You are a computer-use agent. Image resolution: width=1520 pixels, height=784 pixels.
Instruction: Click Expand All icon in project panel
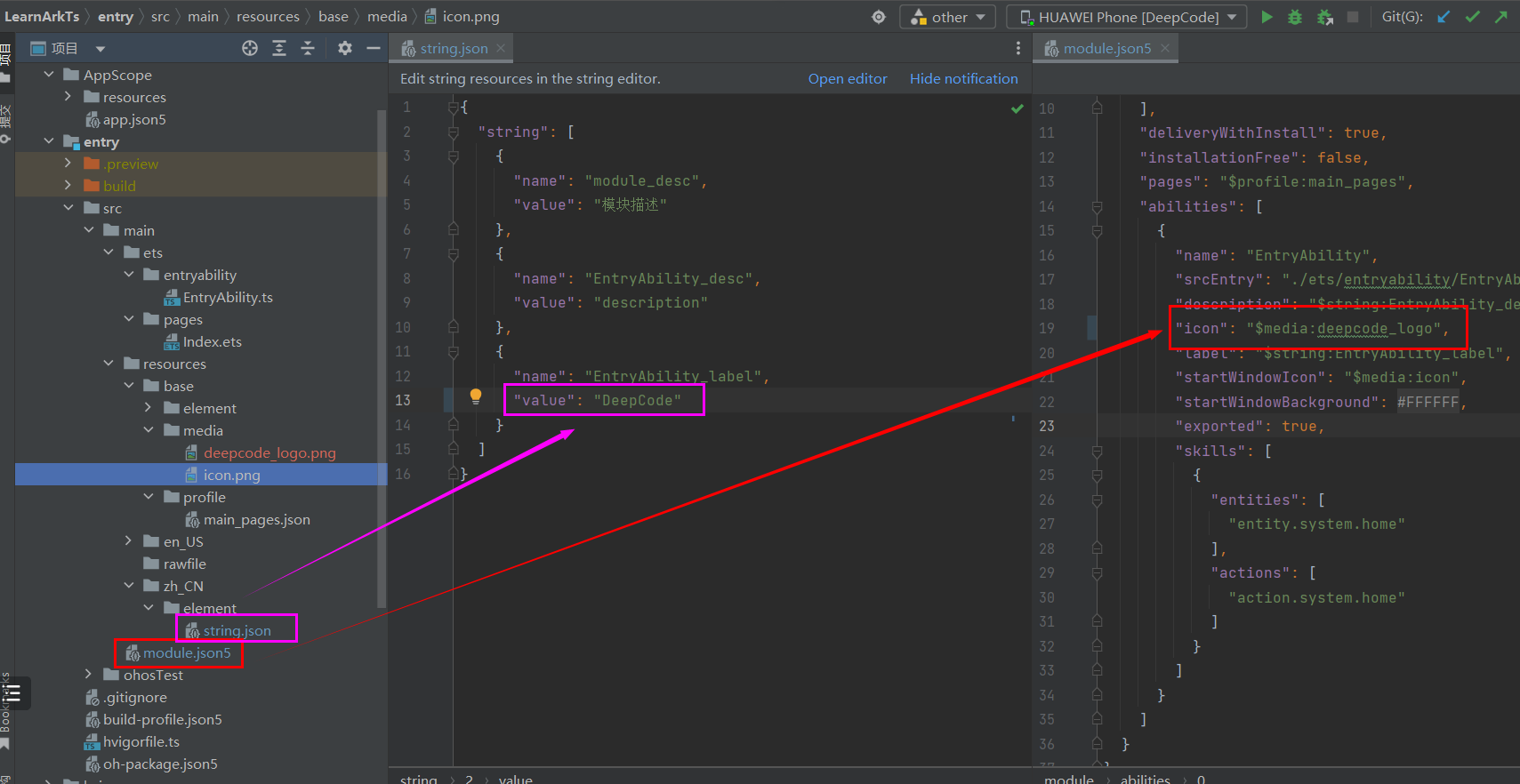tap(279, 48)
